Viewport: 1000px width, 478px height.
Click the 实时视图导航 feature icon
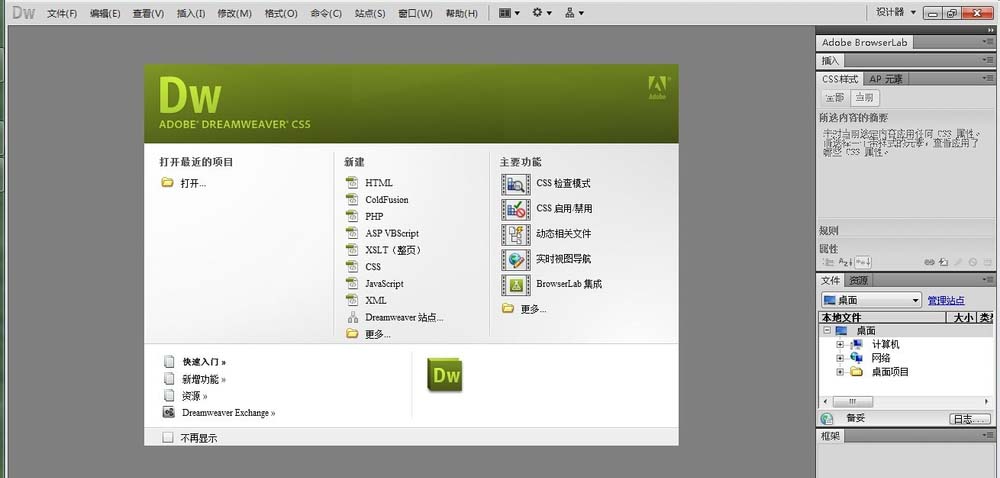click(515, 259)
